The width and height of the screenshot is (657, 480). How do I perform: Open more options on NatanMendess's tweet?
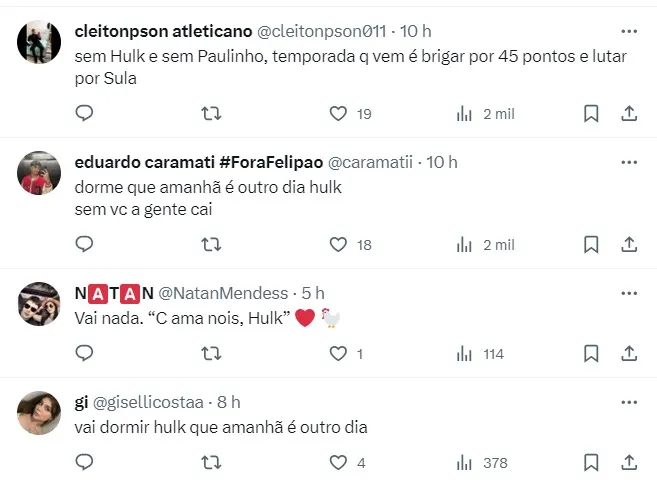[x=628, y=293]
